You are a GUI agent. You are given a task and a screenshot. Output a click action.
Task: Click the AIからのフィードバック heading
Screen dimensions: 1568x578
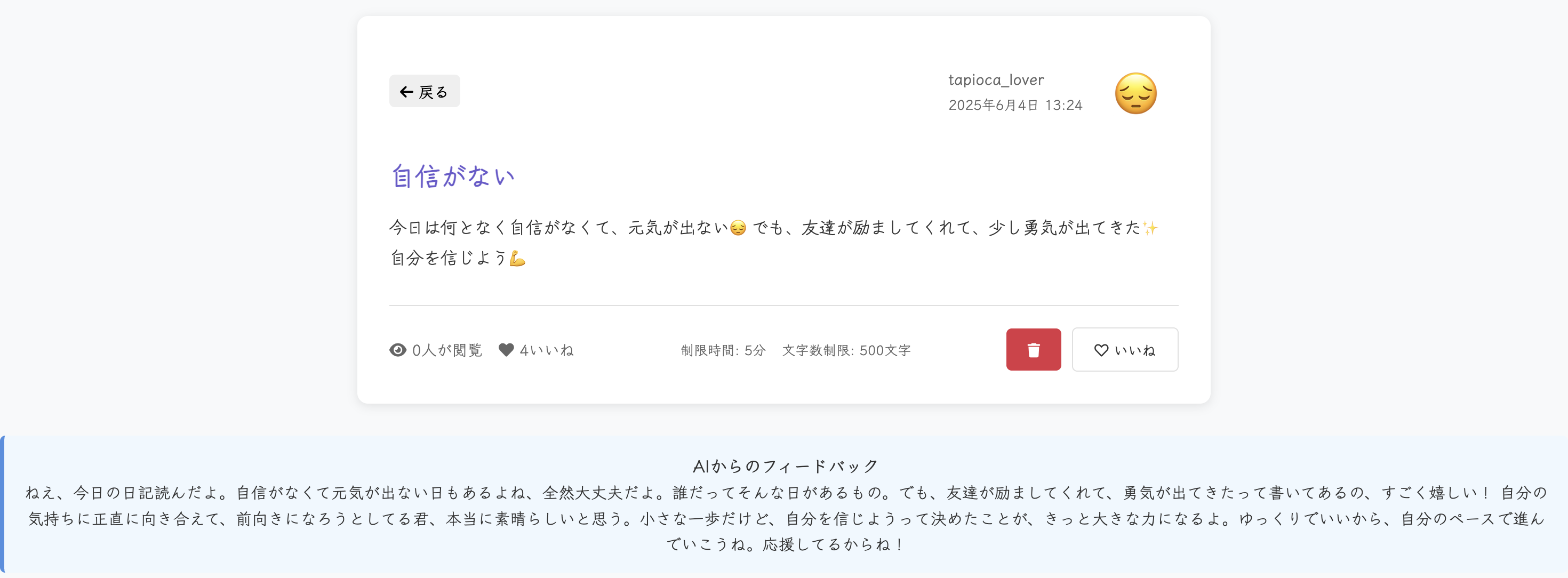(x=785, y=467)
